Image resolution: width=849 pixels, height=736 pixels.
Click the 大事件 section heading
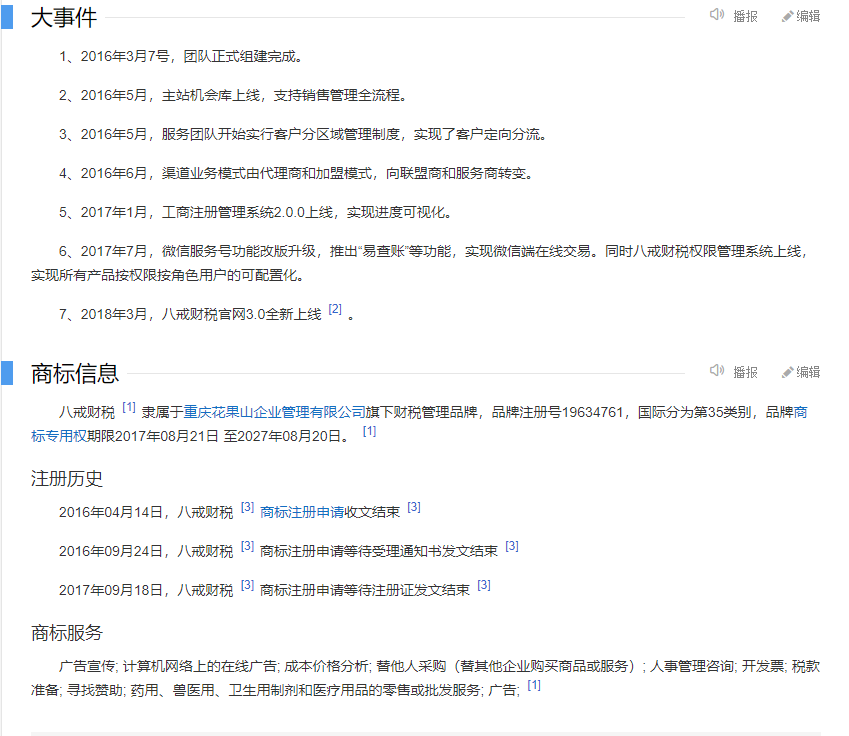coord(64,17)
